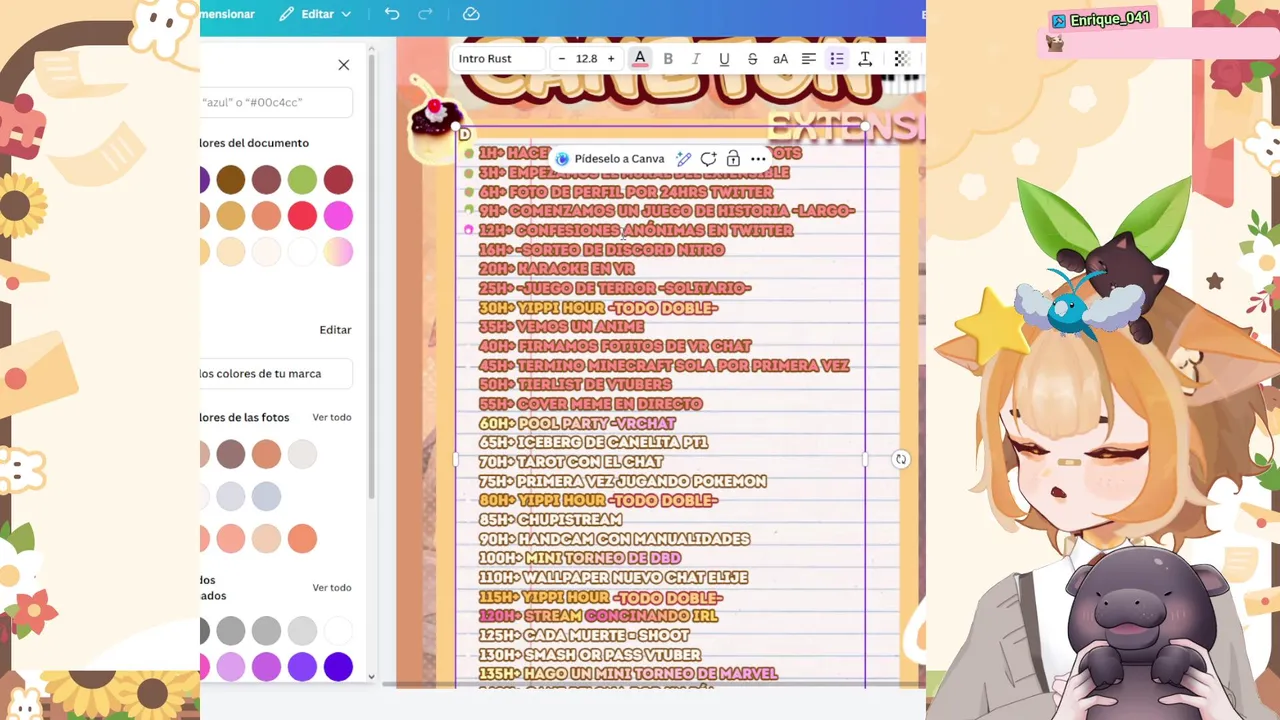The width and height of the screenshot is (1280, 720).
Task: Toggle bold formatting
Action: click(668, 59)
